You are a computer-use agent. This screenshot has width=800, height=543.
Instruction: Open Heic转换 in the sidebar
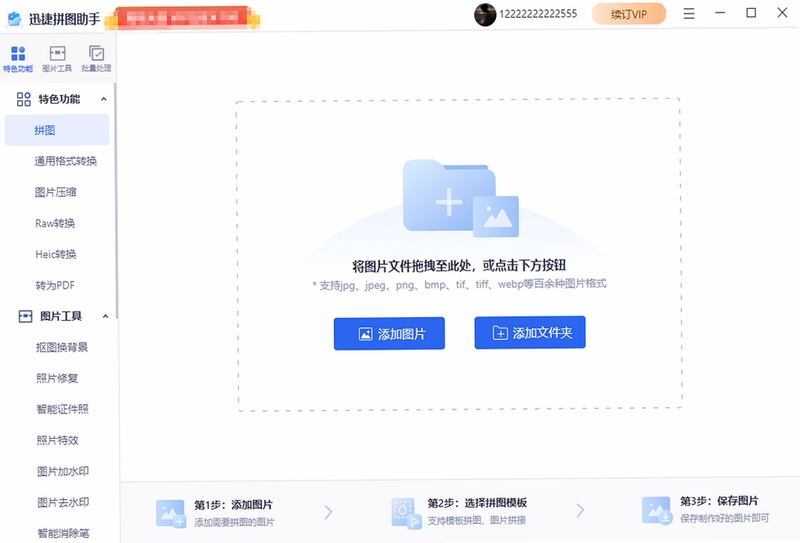pyautogui.click(x=56, y=254)
